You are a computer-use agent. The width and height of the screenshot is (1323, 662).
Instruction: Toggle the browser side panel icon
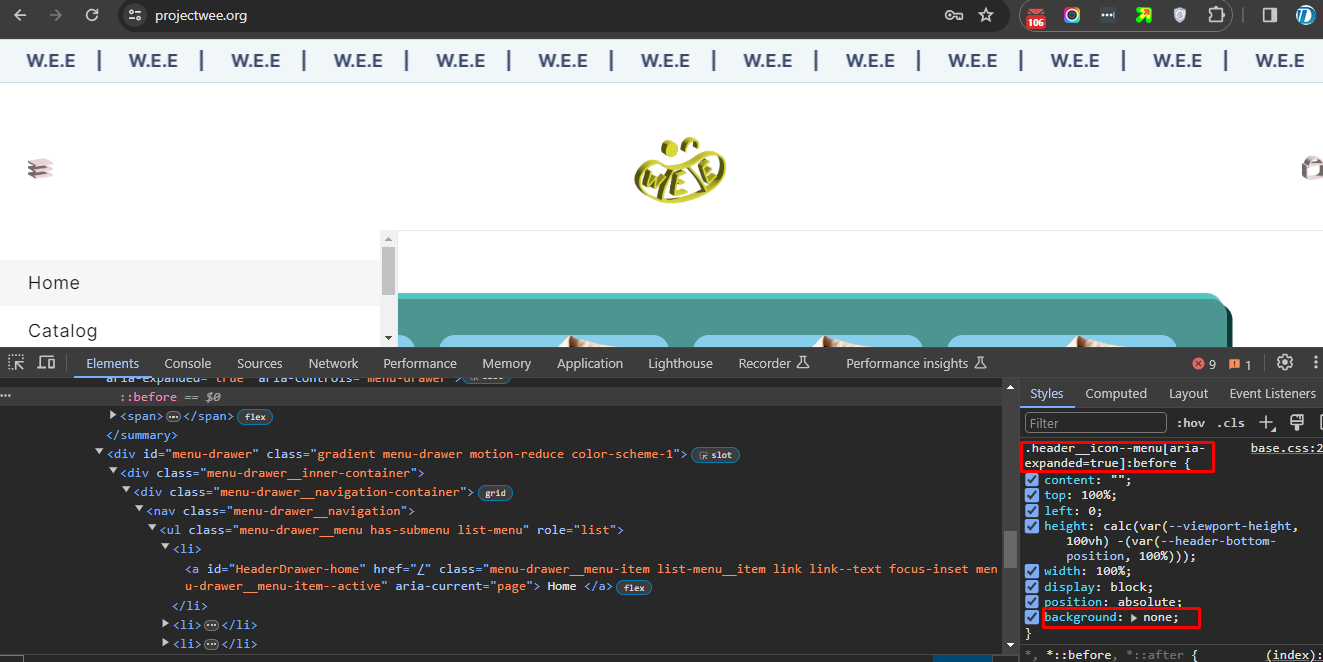click(1269, 15)
